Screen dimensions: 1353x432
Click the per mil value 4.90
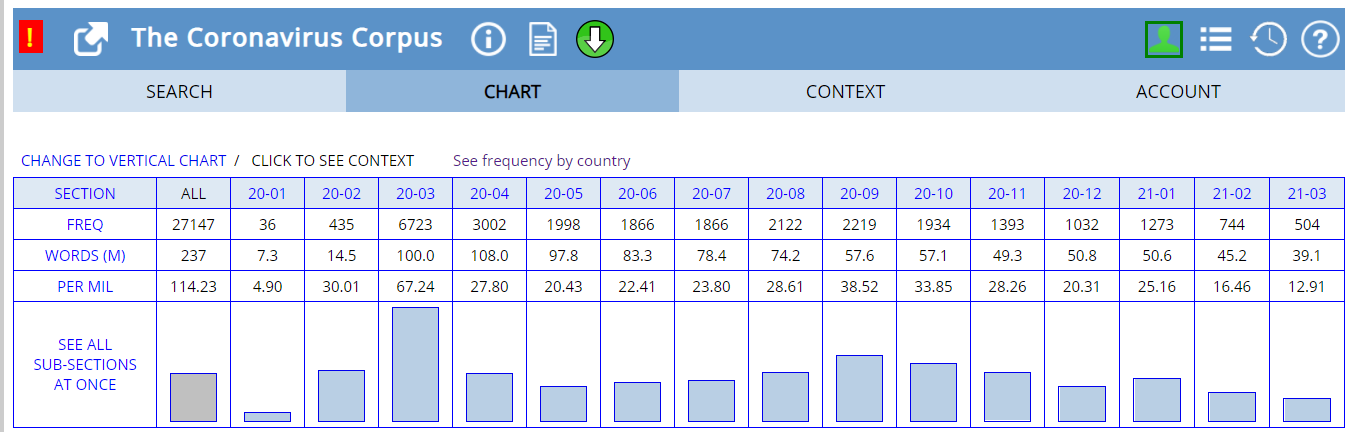click(x=267, y=287)
